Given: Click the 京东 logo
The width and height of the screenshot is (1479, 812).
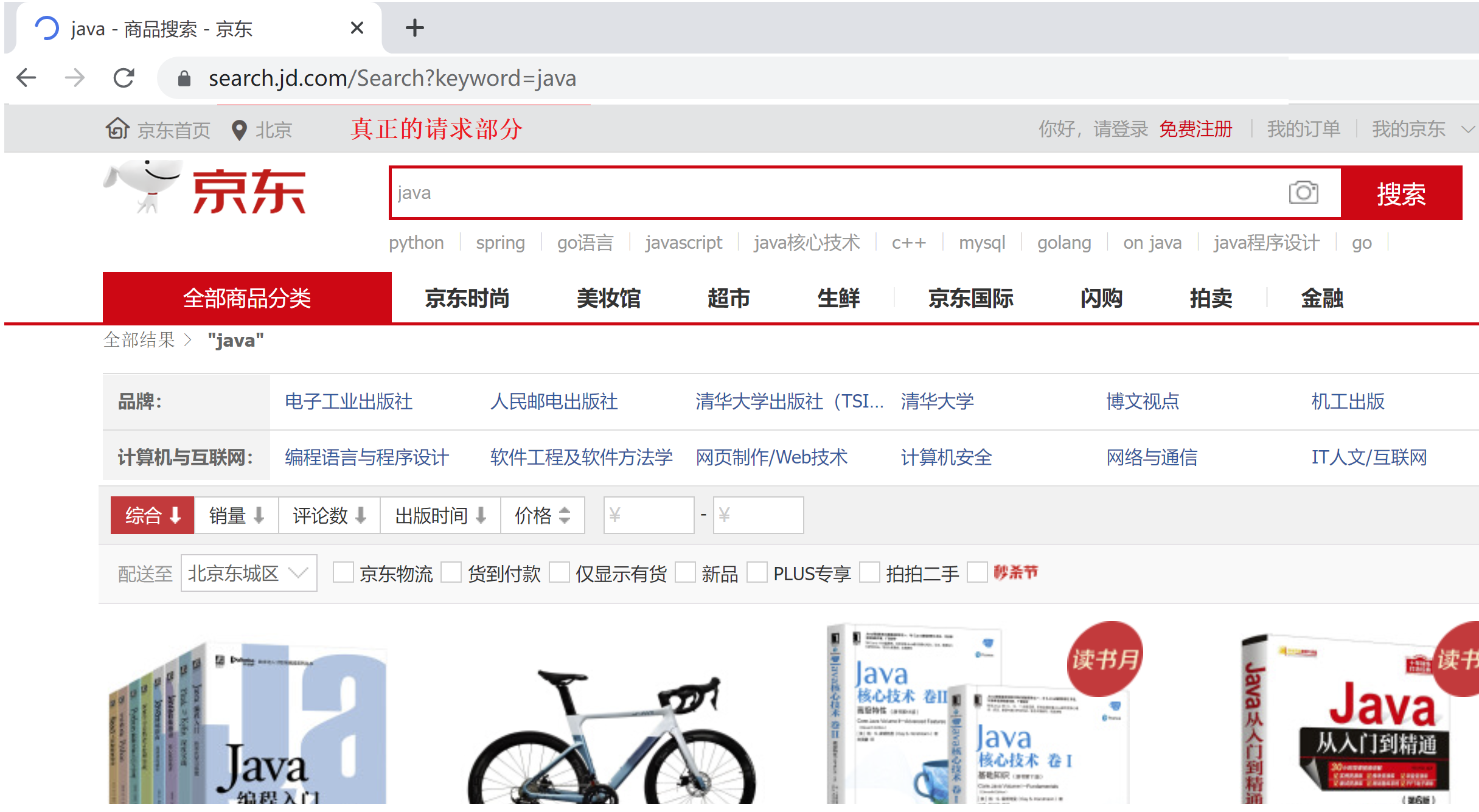Looking at the screenshot, I should (205, 187).
